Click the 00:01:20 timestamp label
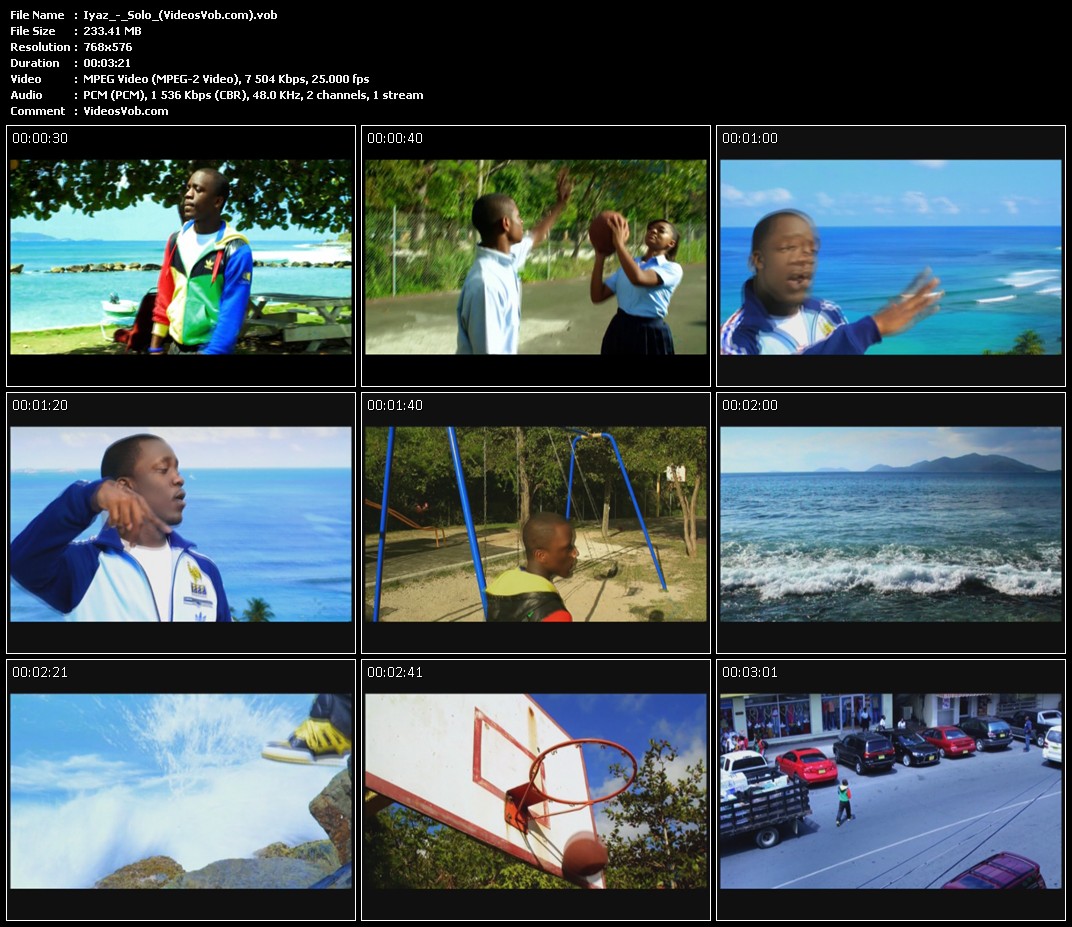1072x927 pixels. pyautogui.click(x=40, y=405)
